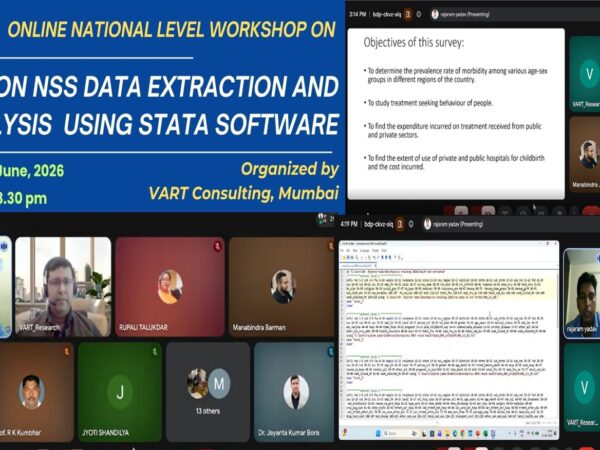Click the 'Objectives of this survey:' slide heading
Viewport: 600px width, 450px height.
tap(413, 42)
